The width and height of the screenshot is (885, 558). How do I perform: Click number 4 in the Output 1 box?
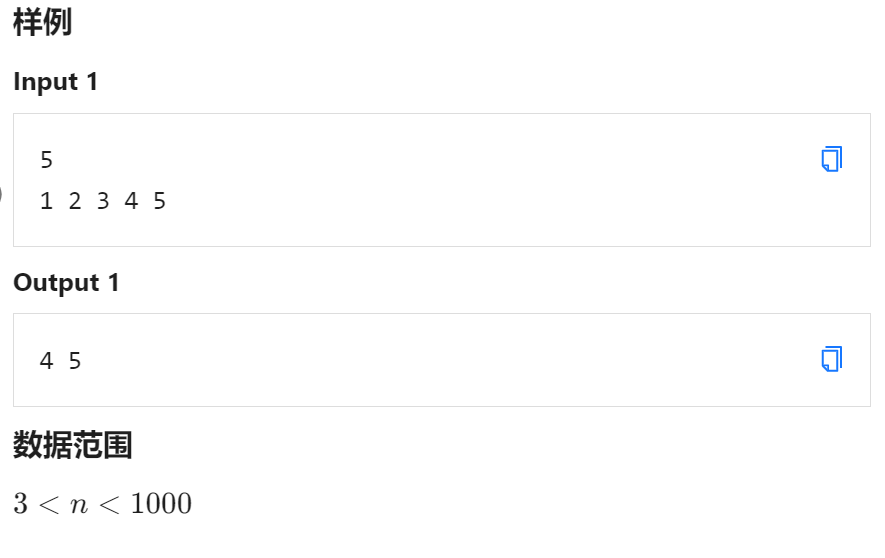tap(46, 361)
